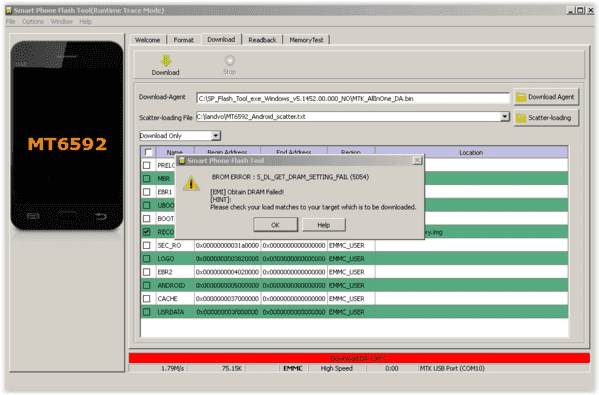Expand the Scatter-loading File path dropdown
This screenshot has width=599, height=395.
tap(505, 117)
